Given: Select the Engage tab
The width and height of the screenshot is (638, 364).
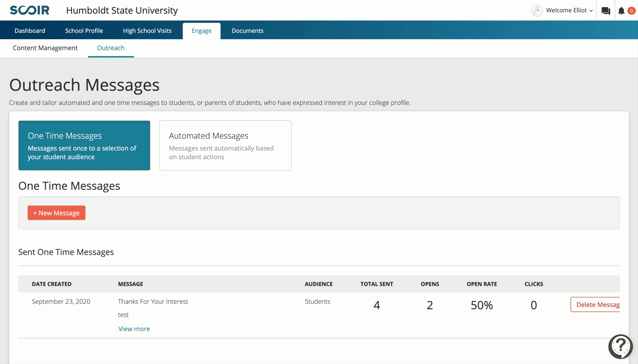Looking at the screenshot, I should pos(201,31).
